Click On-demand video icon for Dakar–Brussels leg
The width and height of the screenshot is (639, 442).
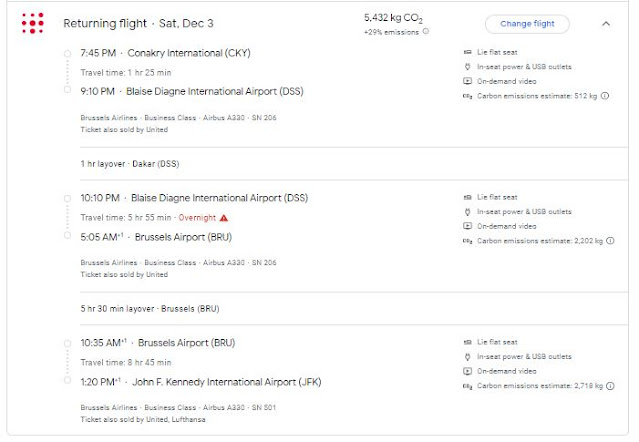tap(467, 226)
